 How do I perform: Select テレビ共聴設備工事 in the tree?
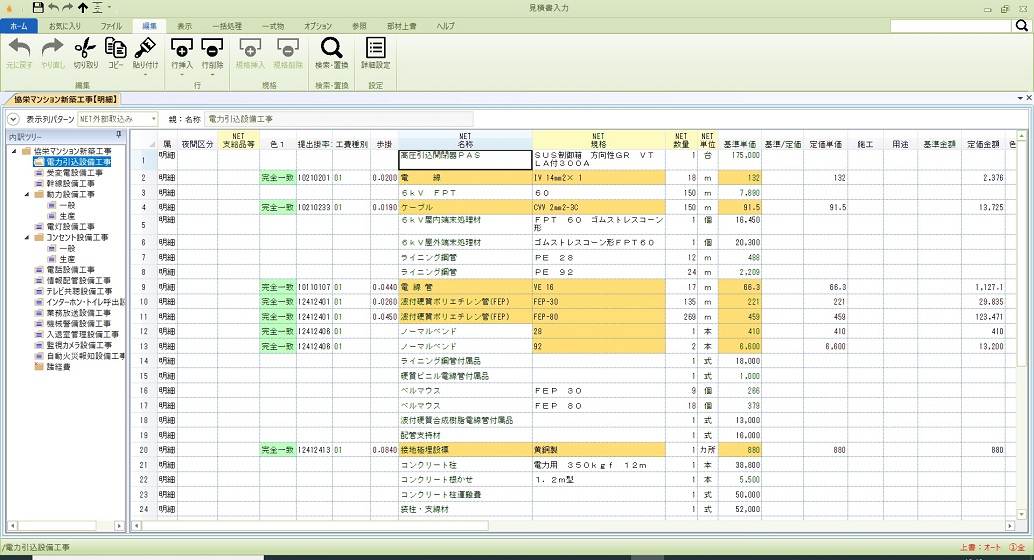[78, 292]
